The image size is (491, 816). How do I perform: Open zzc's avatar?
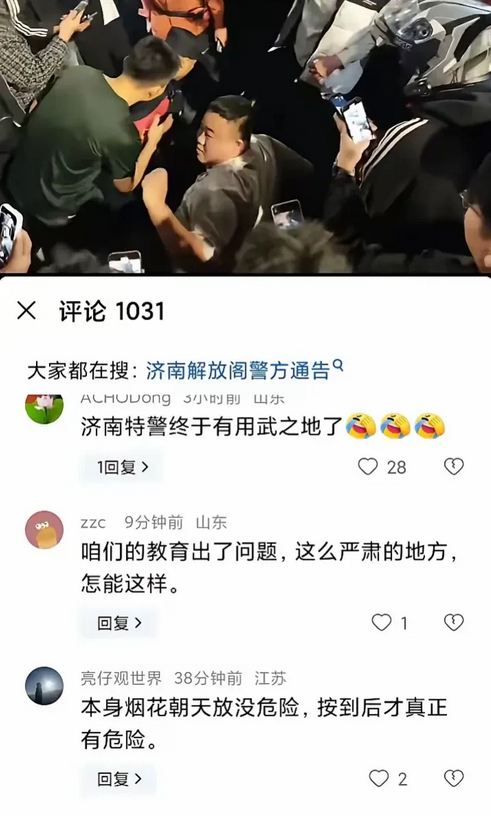(x=44, y=530)
